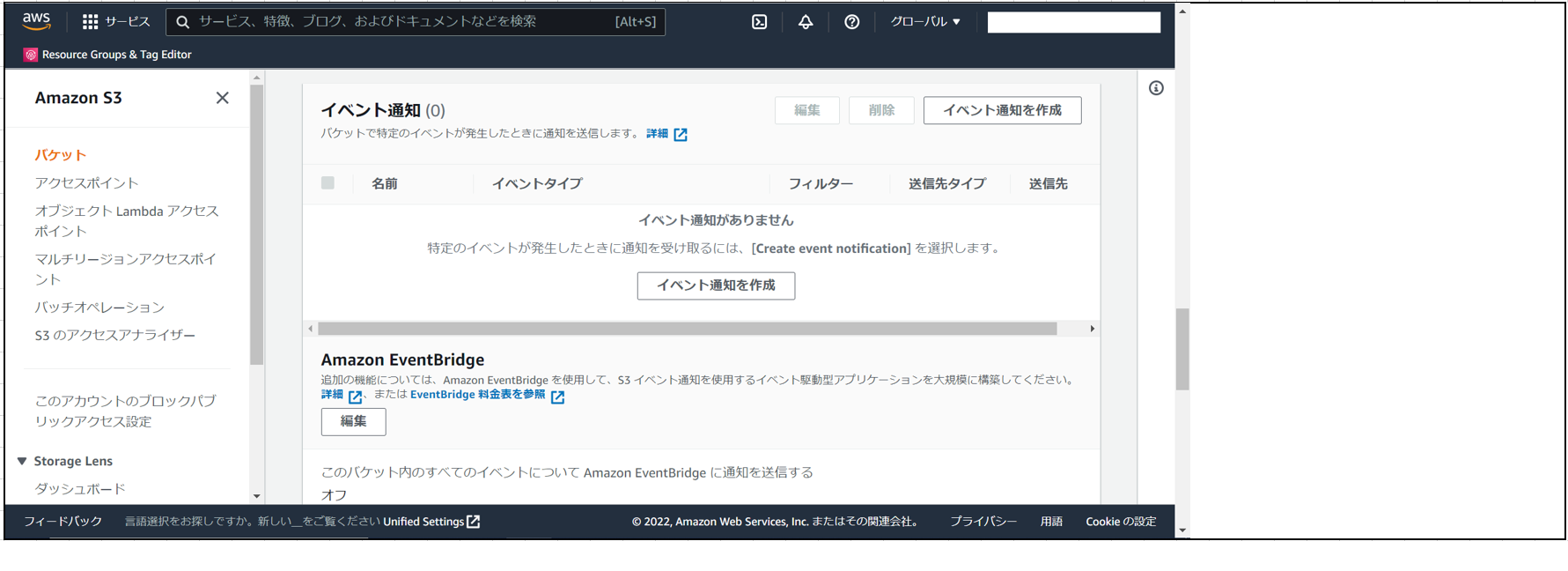Click the 名前 column header
The height and width of the screenshot is (571, 1568).
pos(385,183)
